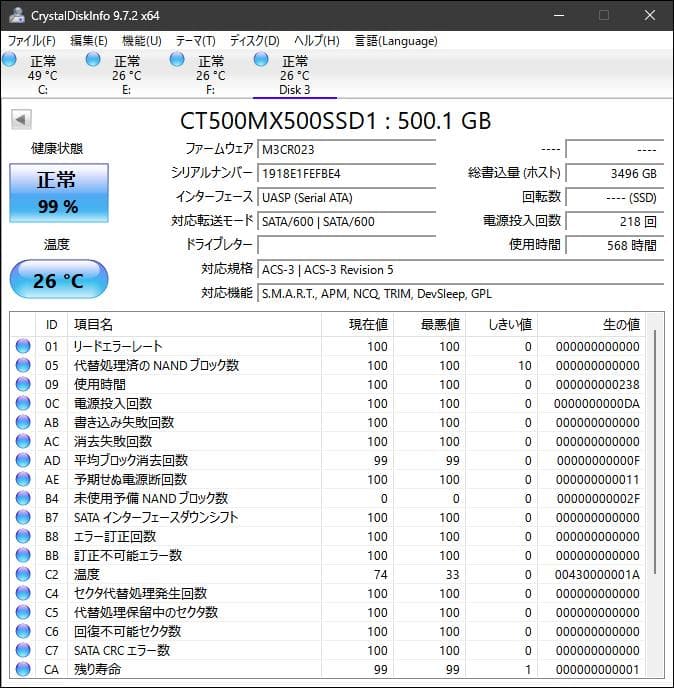The height and width of the screenshot is (688, 674).
Task: Click the power on hours 568 時間
Action: tap(615, 245)
